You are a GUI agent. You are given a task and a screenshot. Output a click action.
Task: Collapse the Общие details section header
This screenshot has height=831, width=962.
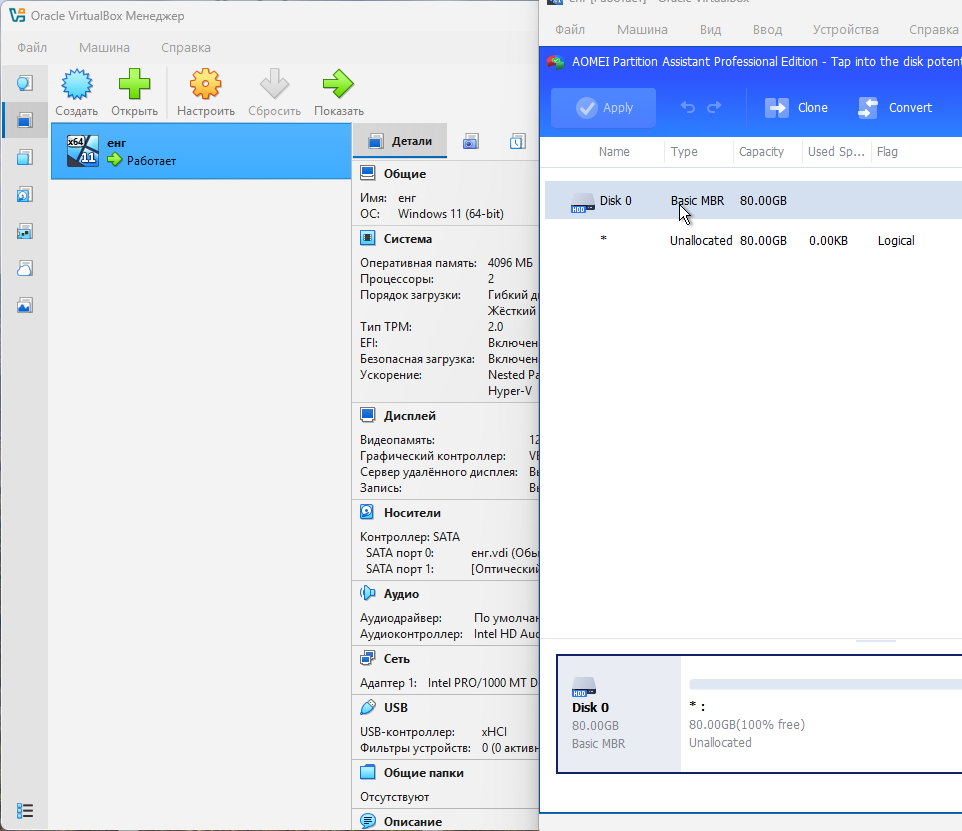tap(404, 174)
